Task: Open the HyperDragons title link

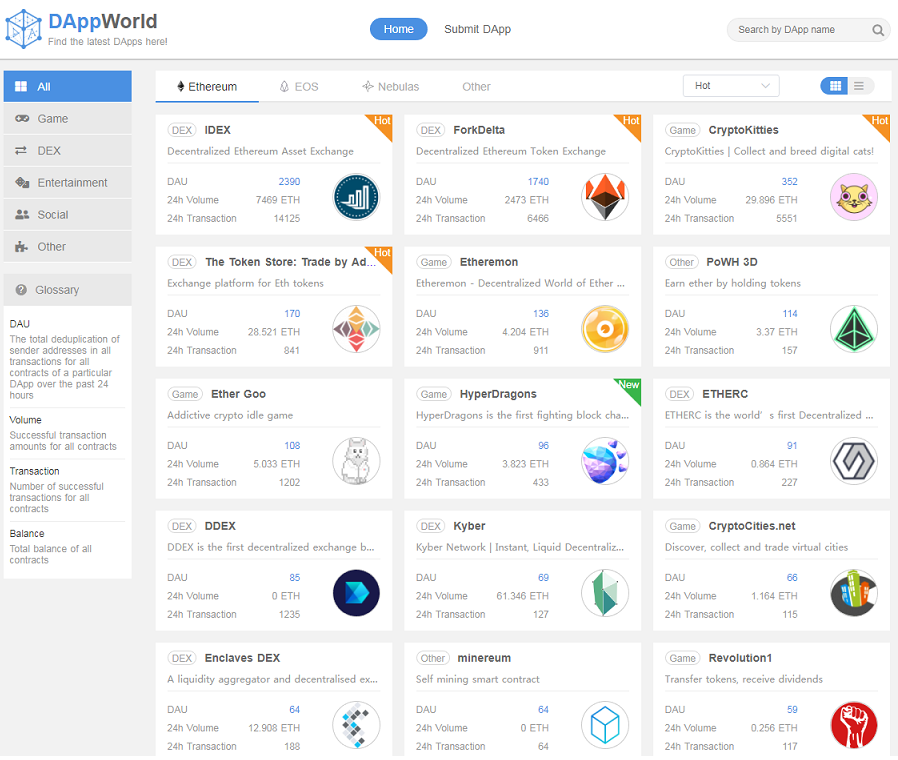Action: (498, 394)
